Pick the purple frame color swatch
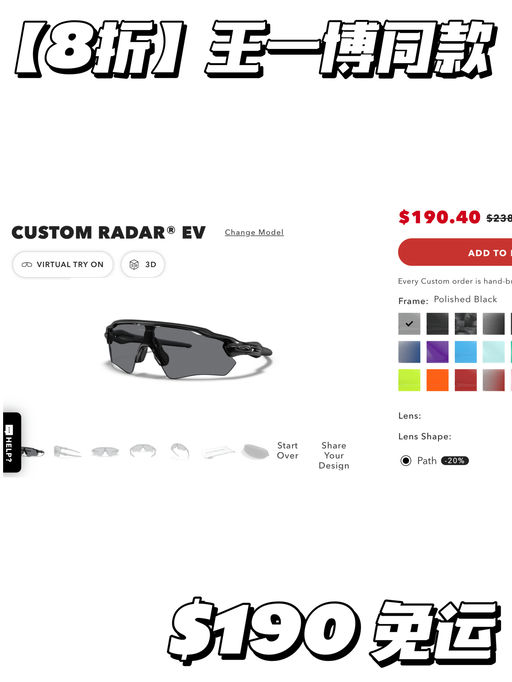This screenshot has width=512, height=682. pyautogui.click(x=437, y=352)
